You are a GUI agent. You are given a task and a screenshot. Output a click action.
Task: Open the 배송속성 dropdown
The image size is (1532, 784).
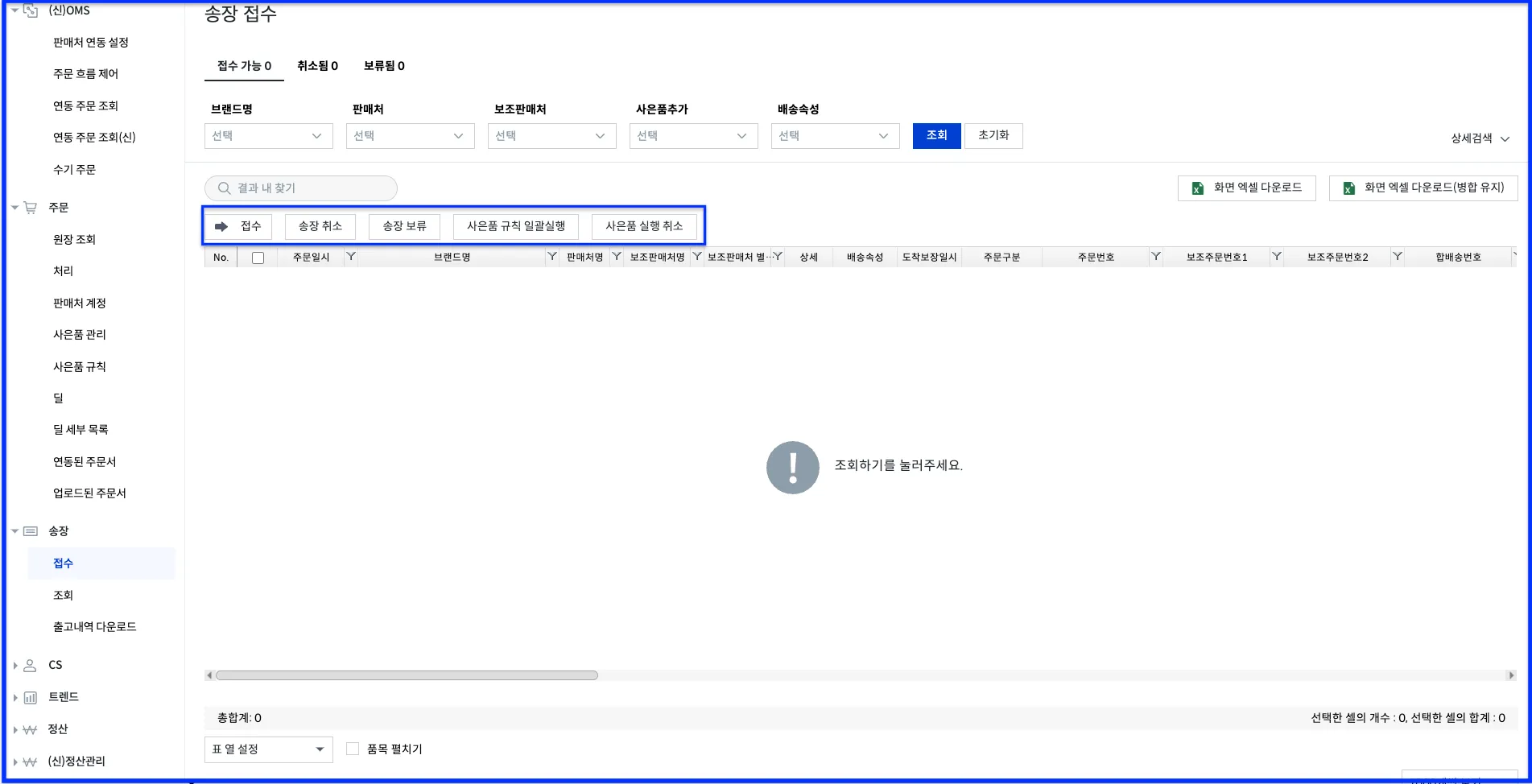click(x=836, y=136)
